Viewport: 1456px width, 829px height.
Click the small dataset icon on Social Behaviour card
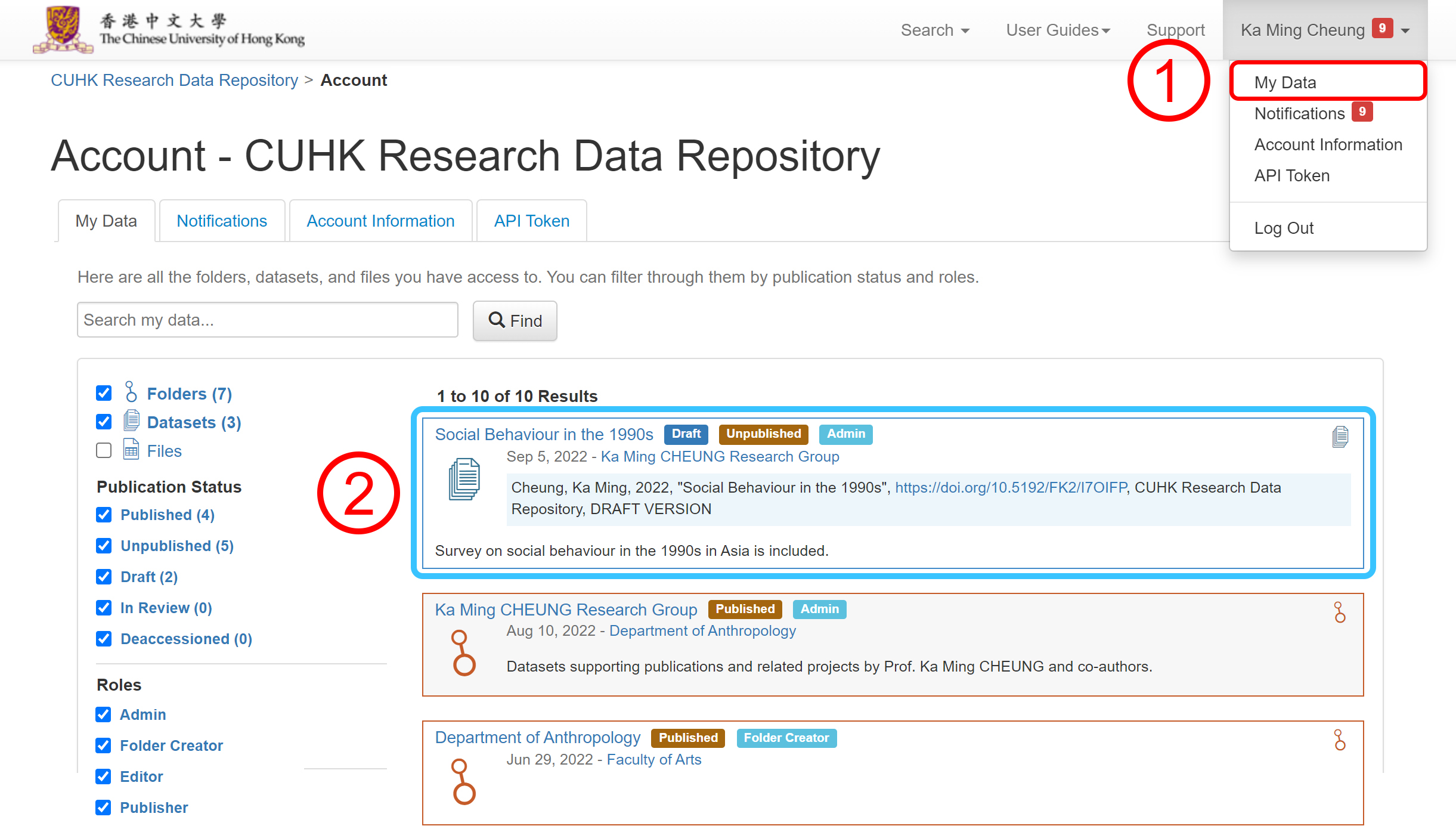coord(1340,437)
